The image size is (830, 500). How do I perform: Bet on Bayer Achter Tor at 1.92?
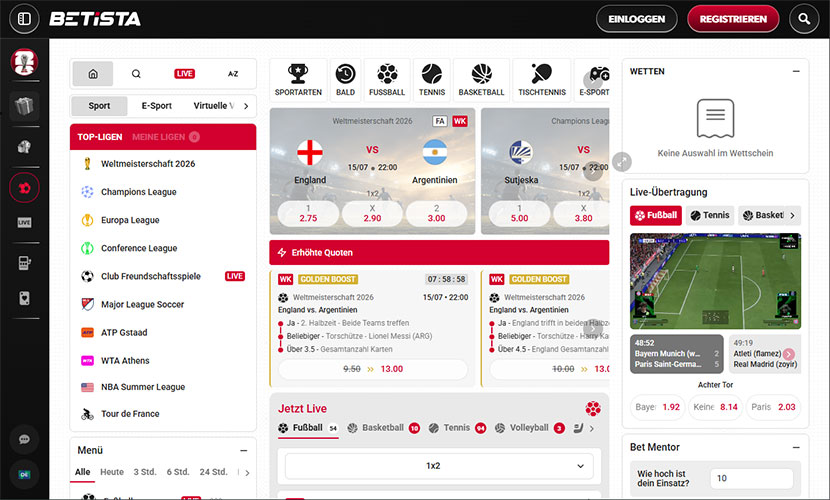(x=658, y=407)
